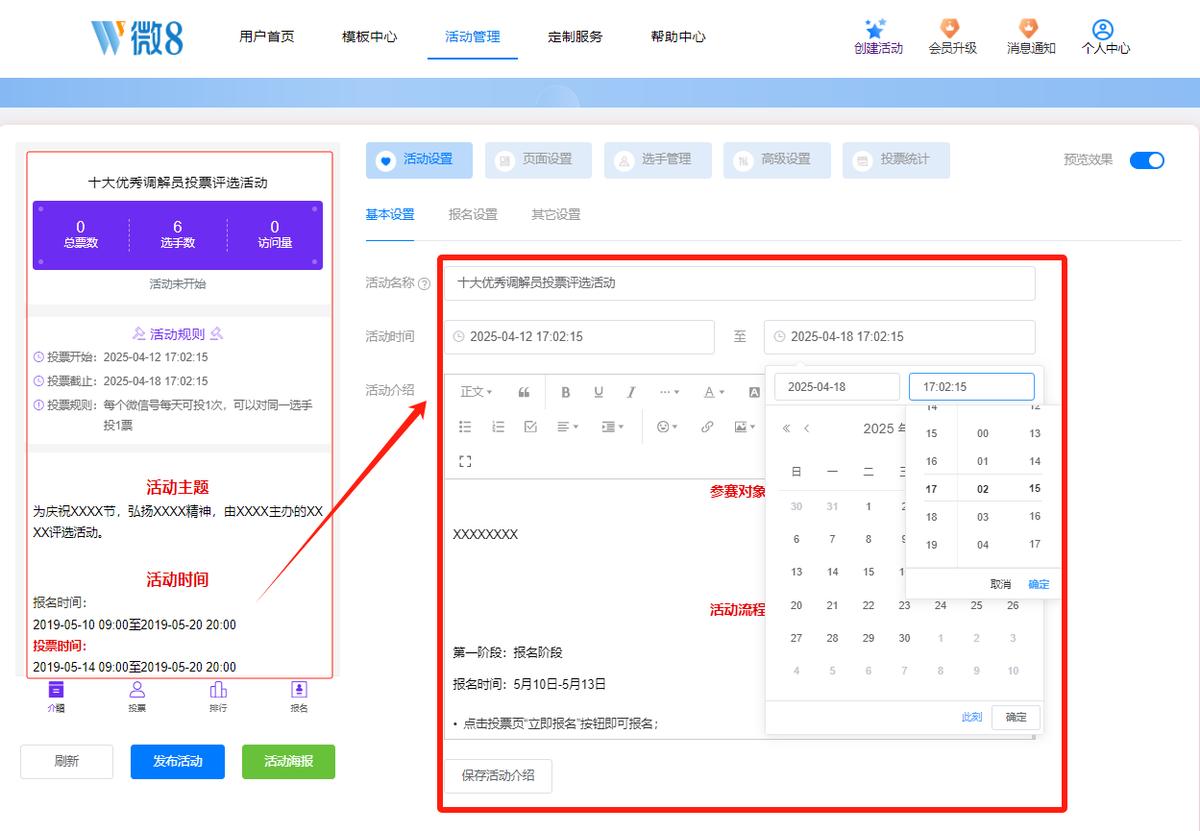Image resolution: width=1200 pixels, height=831 pixels.
Task: Open the 活动管理 menu item
Action: point(473,36)
